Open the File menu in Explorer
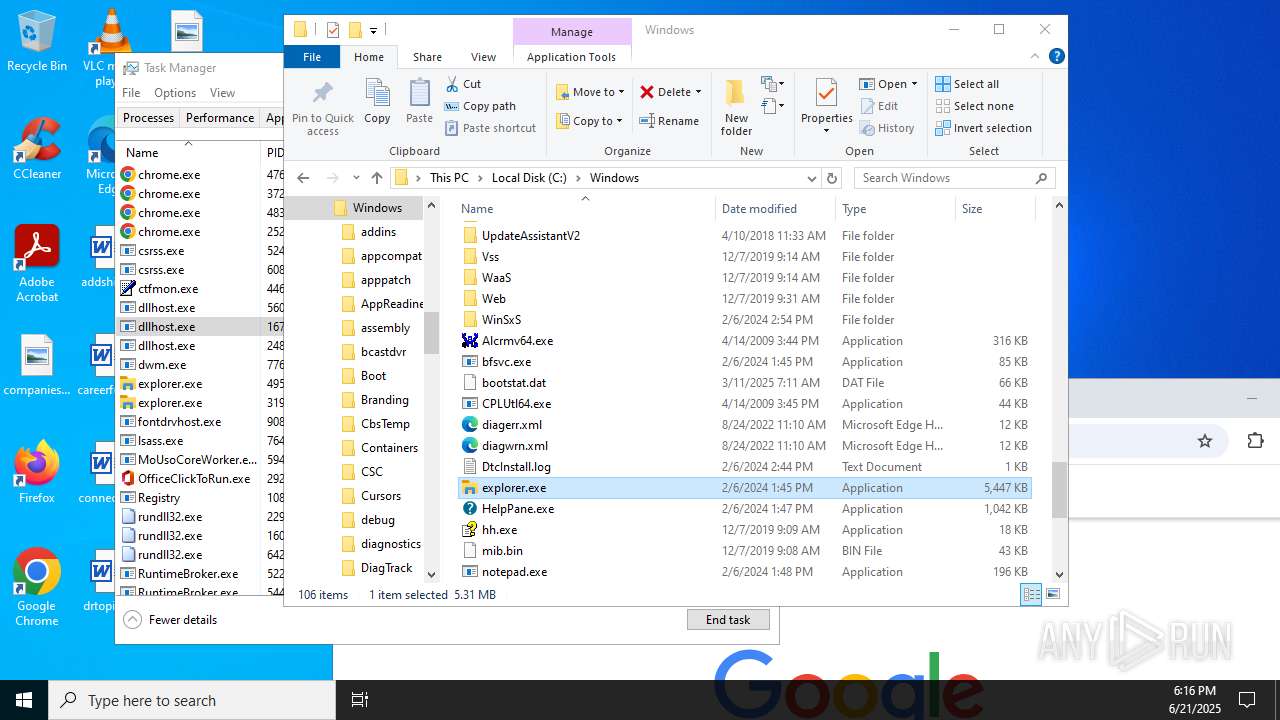 [x=312, y=57]
